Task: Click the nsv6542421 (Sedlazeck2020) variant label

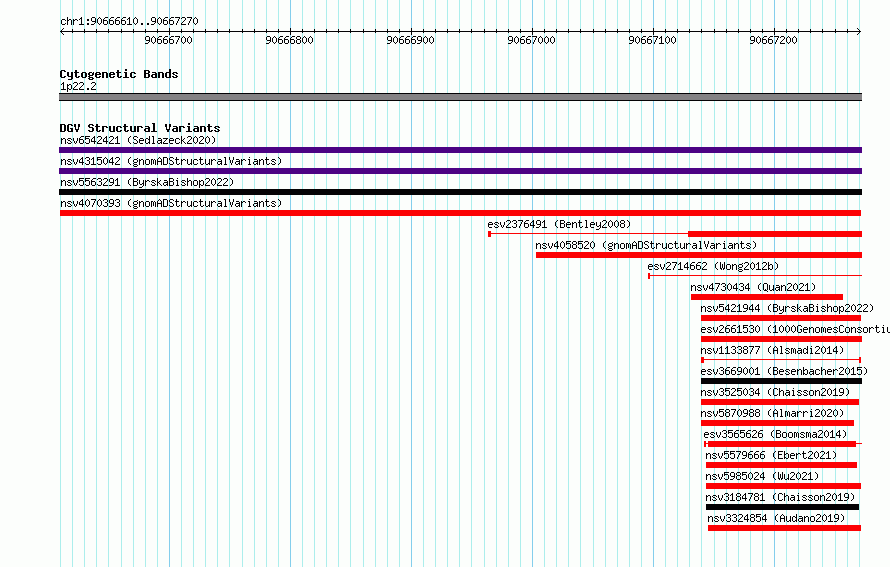Action: pyautogui.click(x=138, y=140)
